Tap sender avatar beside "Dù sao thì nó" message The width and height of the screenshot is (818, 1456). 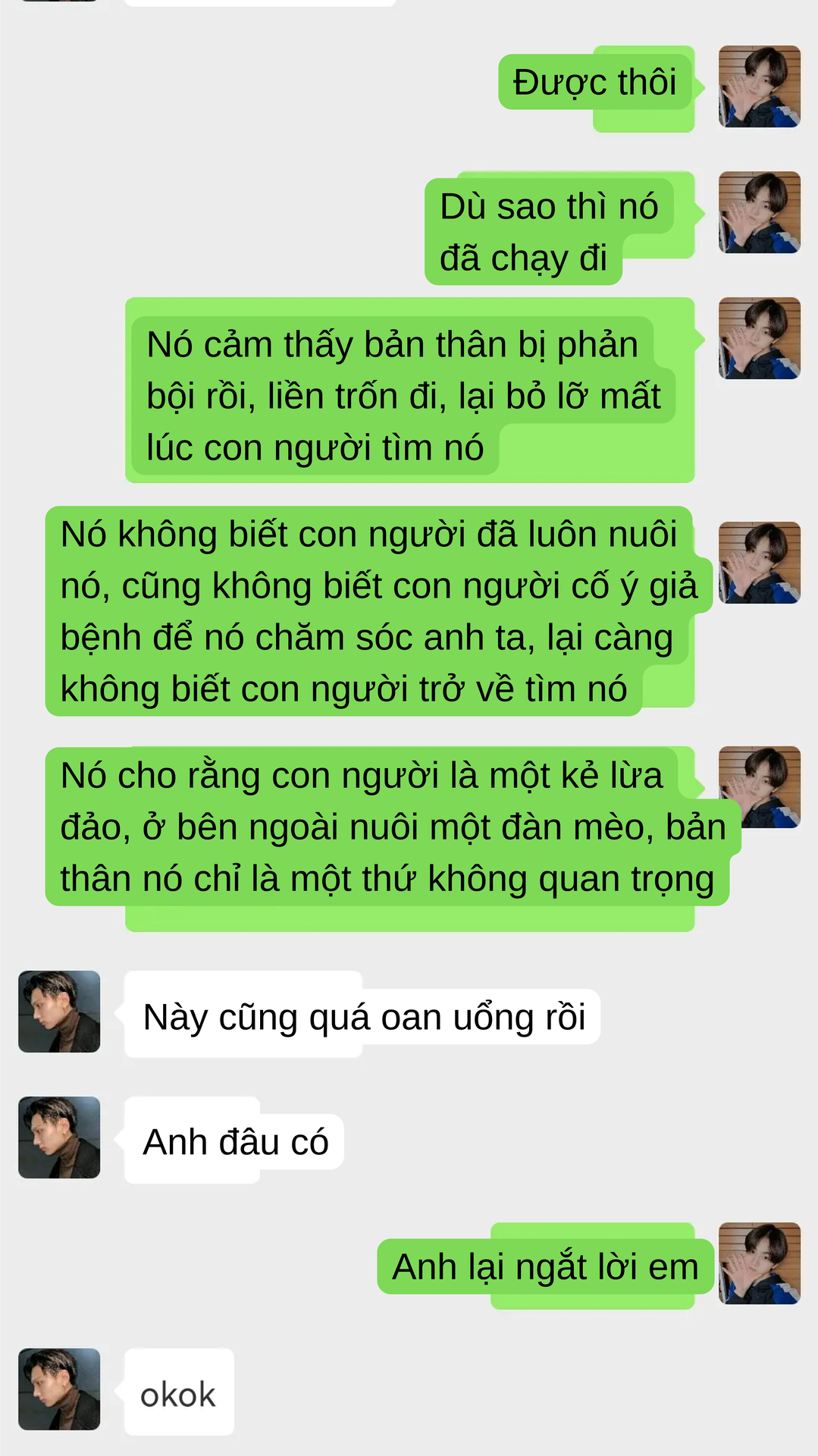coord(760,212)
